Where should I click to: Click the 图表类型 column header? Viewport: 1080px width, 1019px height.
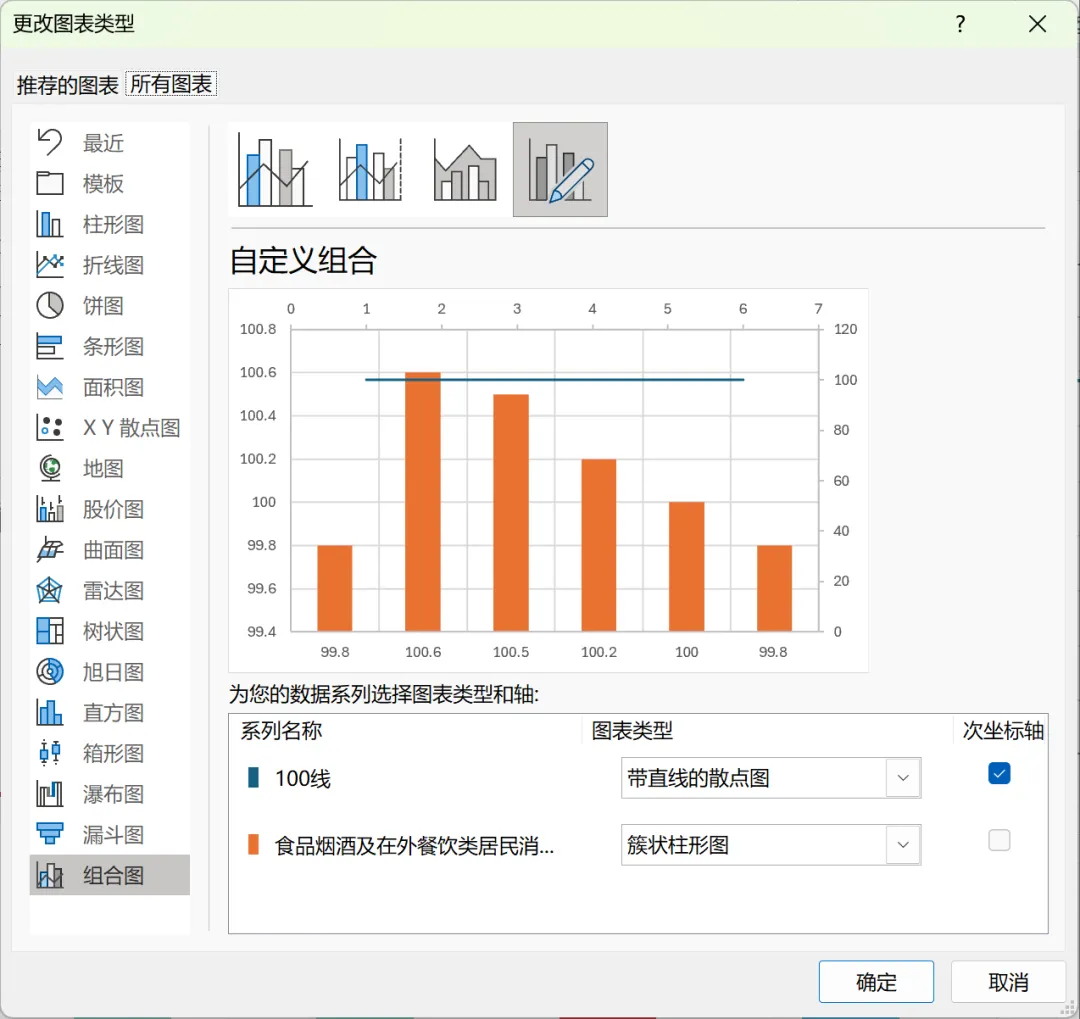632,730
